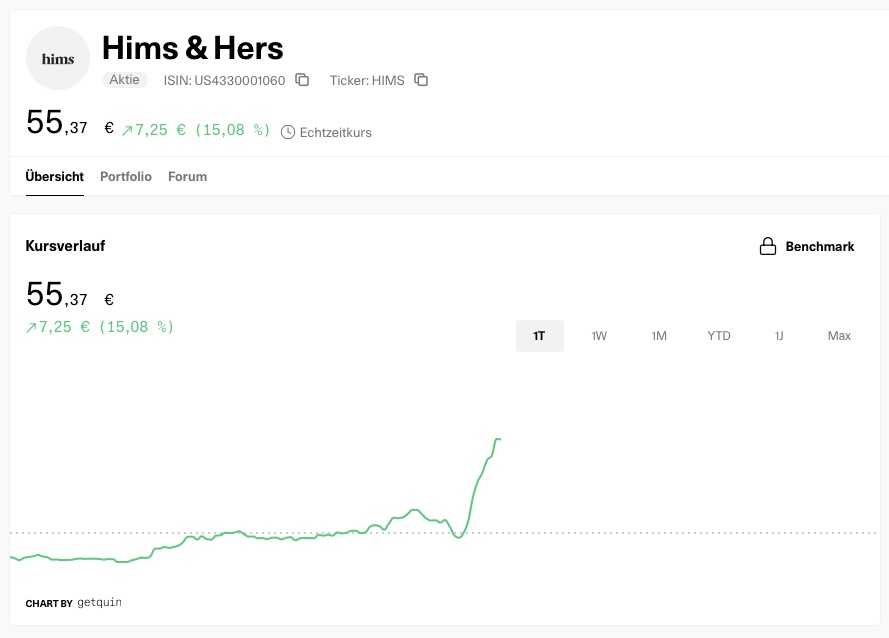Screen dimensions: 889x638
Task: Select the YTD chart range
Action: coord(719,336)
